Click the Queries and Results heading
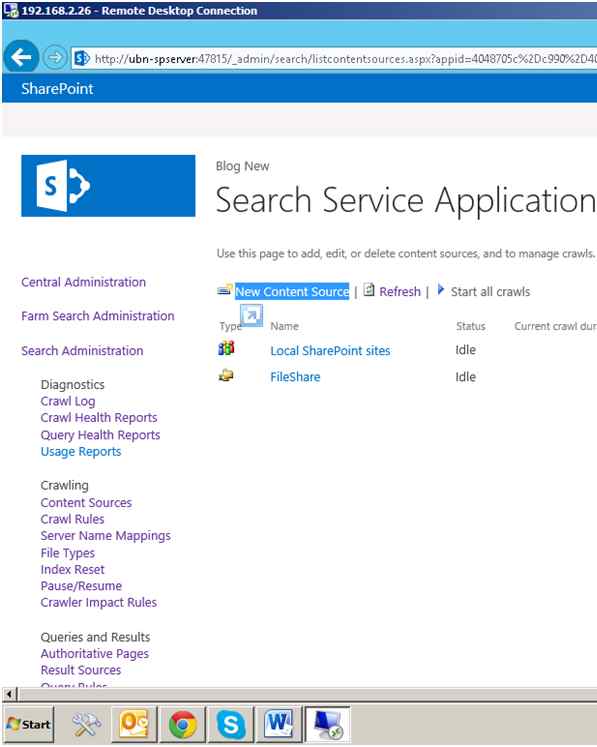The height and width of the screenshot is (747, 597). click(95, 637)
